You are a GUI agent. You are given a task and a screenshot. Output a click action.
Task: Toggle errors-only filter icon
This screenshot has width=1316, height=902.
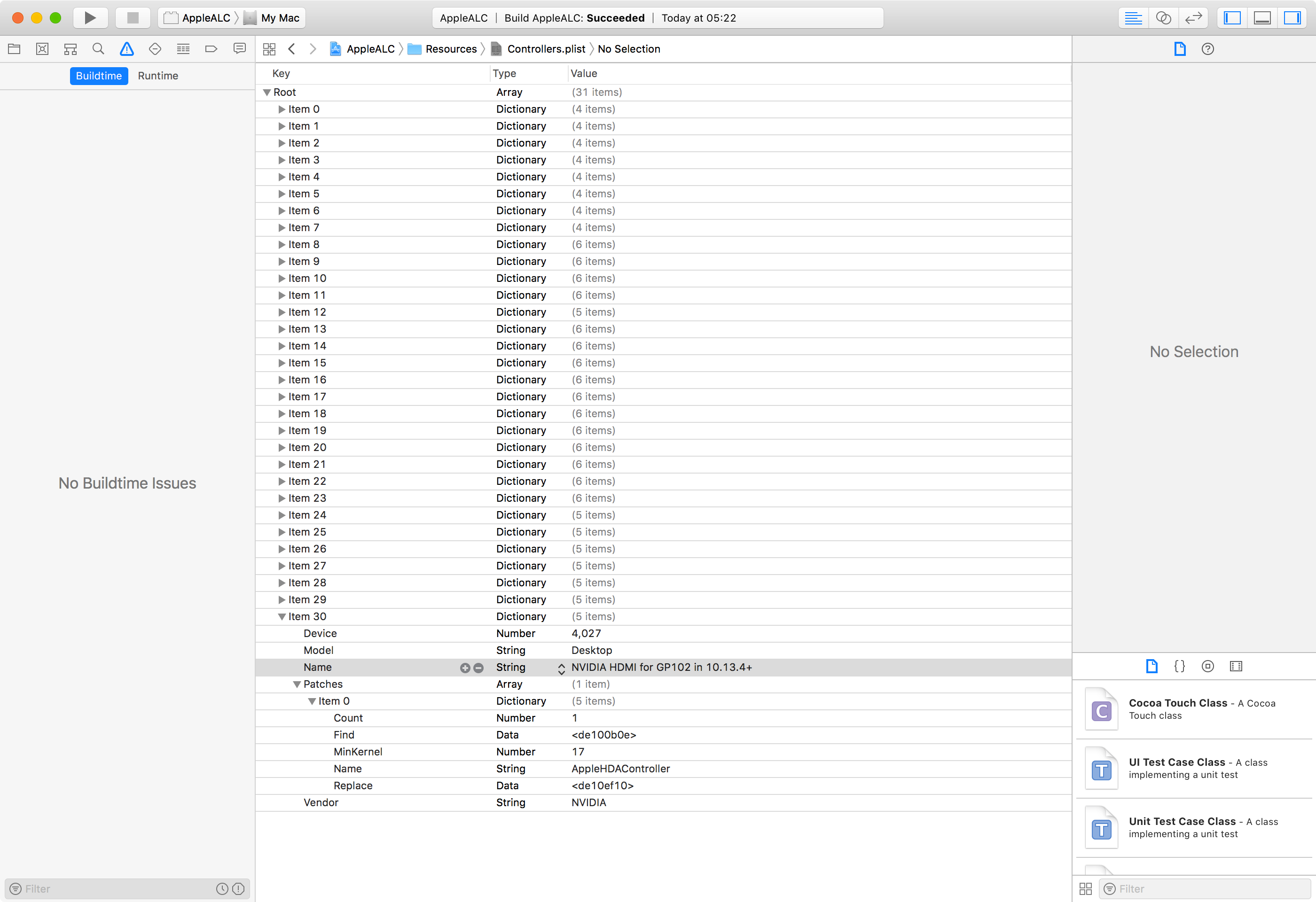coord(238,889)
